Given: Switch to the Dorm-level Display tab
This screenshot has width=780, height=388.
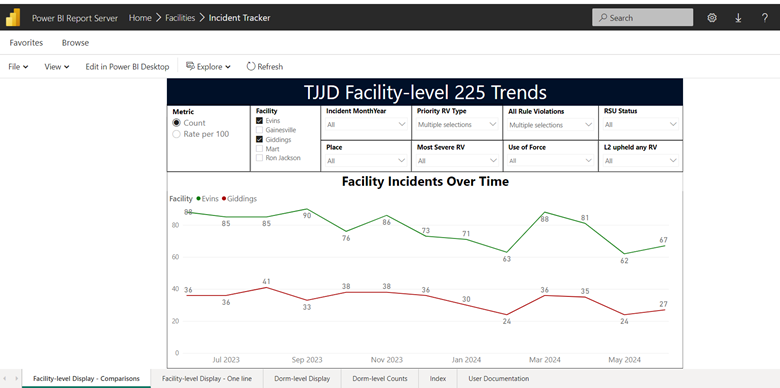Looking at the screenshot, I should click(302, 379).
